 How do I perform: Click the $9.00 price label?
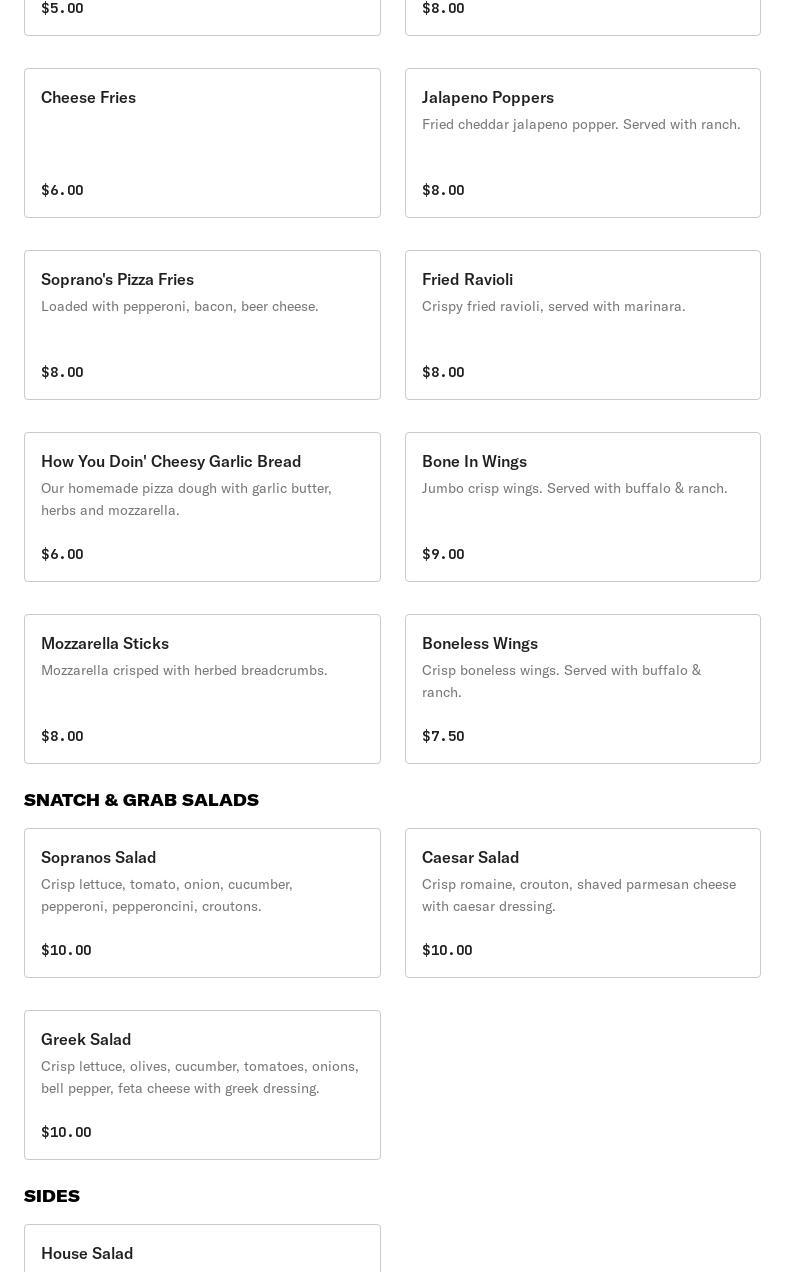443,554
